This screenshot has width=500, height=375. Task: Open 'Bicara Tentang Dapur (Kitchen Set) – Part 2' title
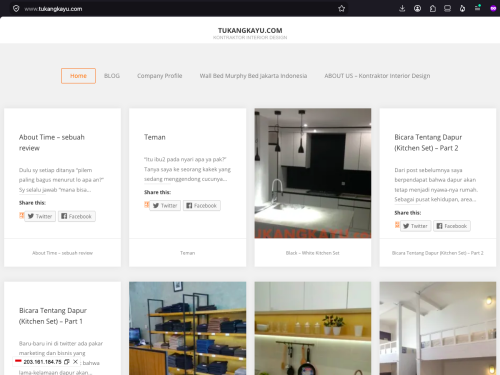pos(428,142)
